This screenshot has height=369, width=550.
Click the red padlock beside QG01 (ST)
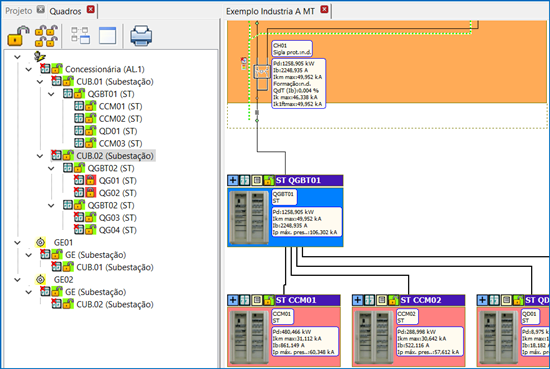coord(90,181)
